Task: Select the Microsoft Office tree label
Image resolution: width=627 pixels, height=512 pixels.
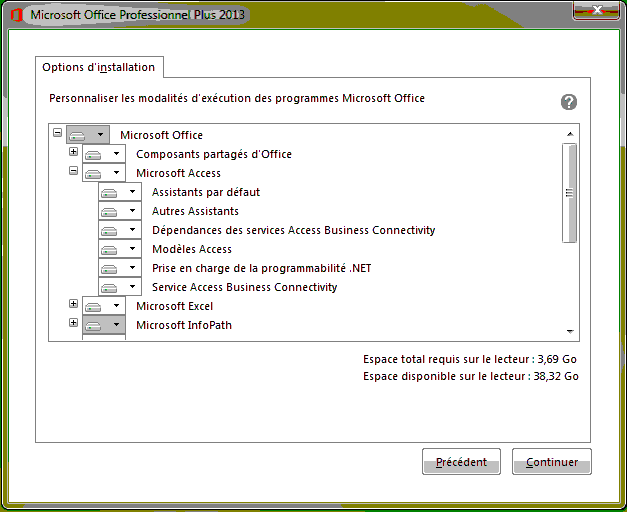Action: (161, 135)
